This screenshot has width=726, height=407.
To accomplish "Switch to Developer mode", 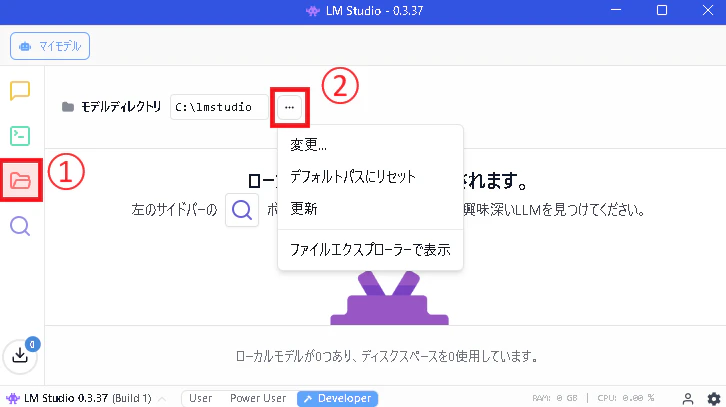I will pyautogui.click(x=338, y=398).
